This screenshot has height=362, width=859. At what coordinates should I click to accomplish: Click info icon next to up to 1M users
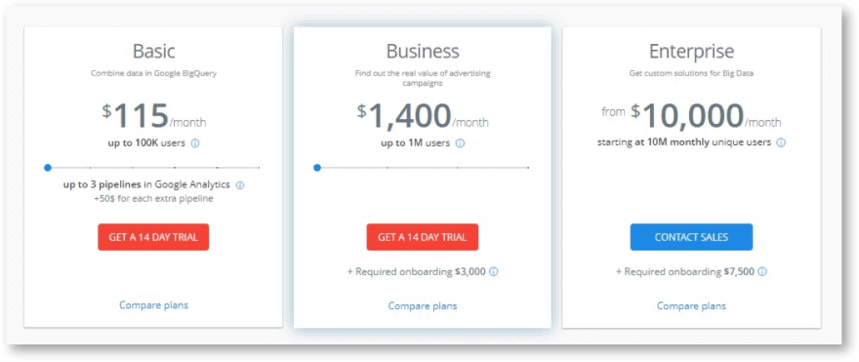click(460, 143)
